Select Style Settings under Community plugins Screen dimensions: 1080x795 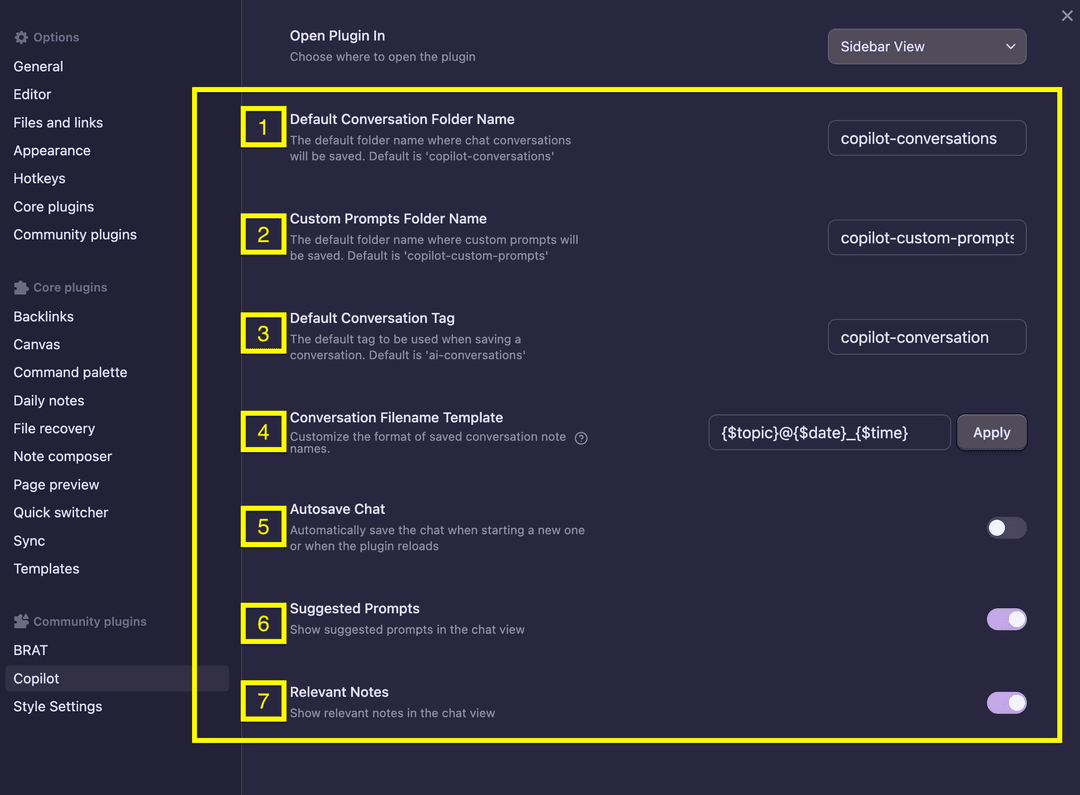[x=57, y=706]
